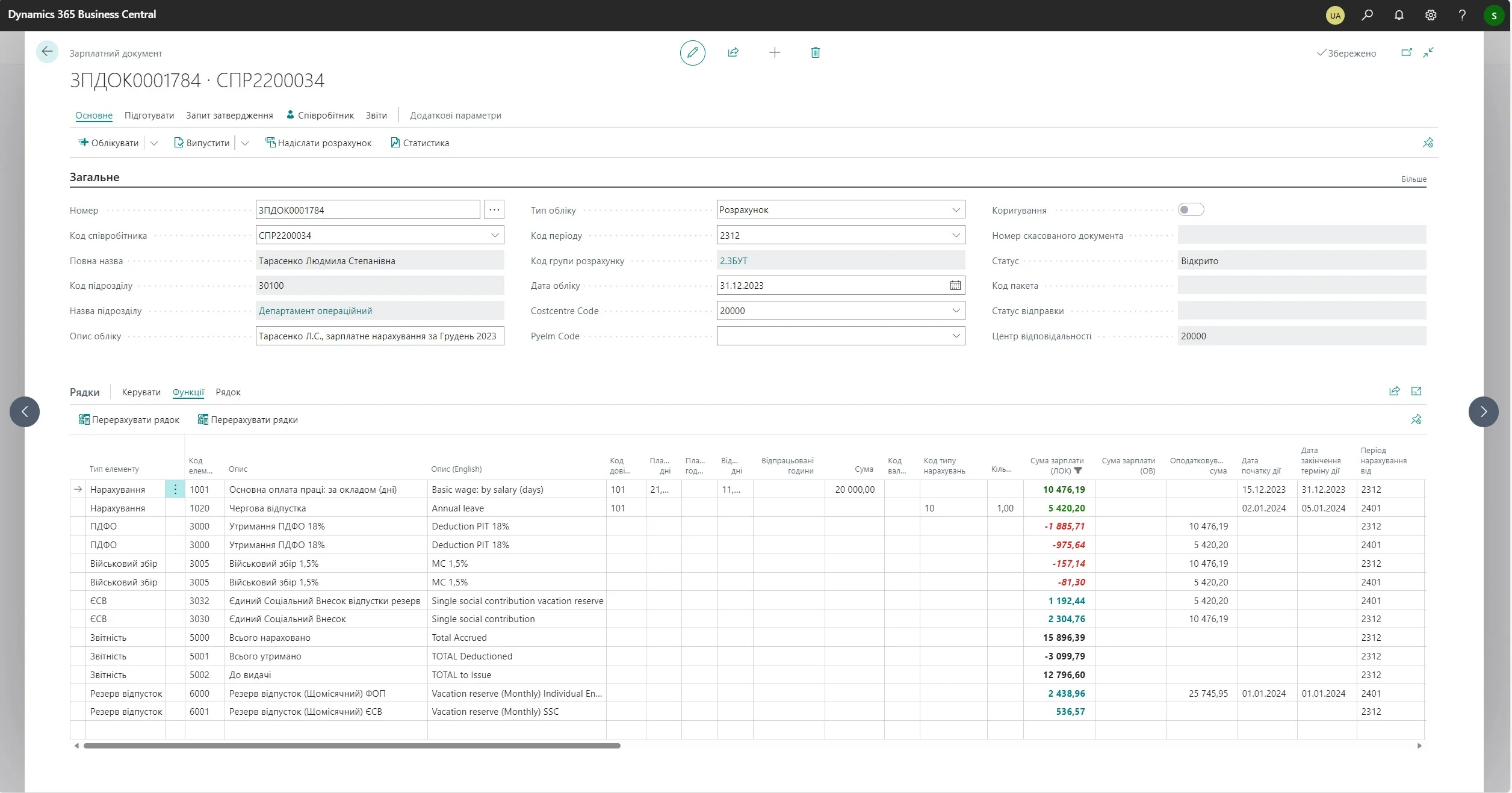Open the Керувати menu in Рядки
Screen dimensions: 1512x793
(x=141, y=392)
